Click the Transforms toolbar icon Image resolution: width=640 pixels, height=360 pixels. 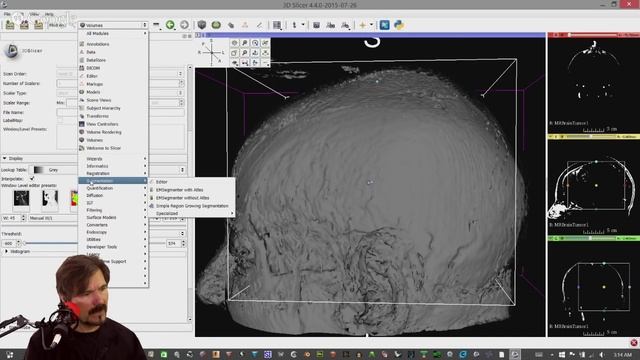pyautogui.click(x=231, y=25)
